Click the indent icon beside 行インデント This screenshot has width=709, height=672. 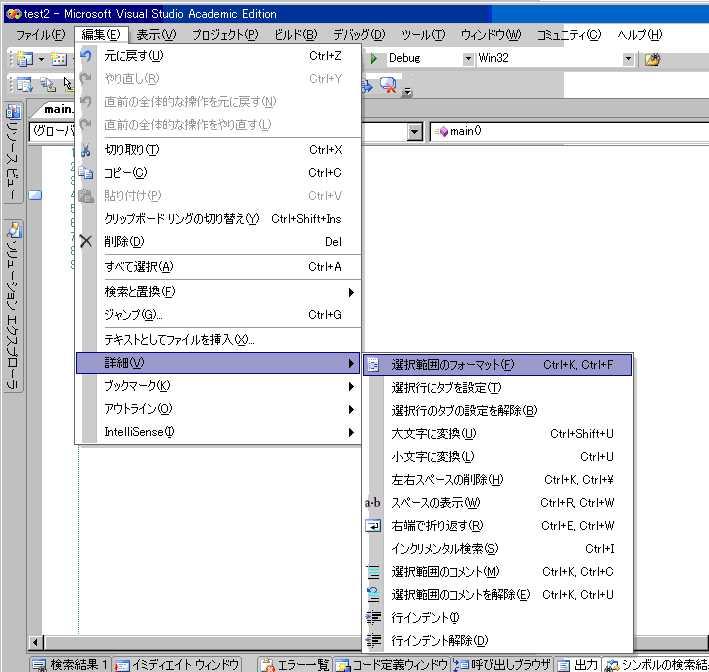[373, 617]
